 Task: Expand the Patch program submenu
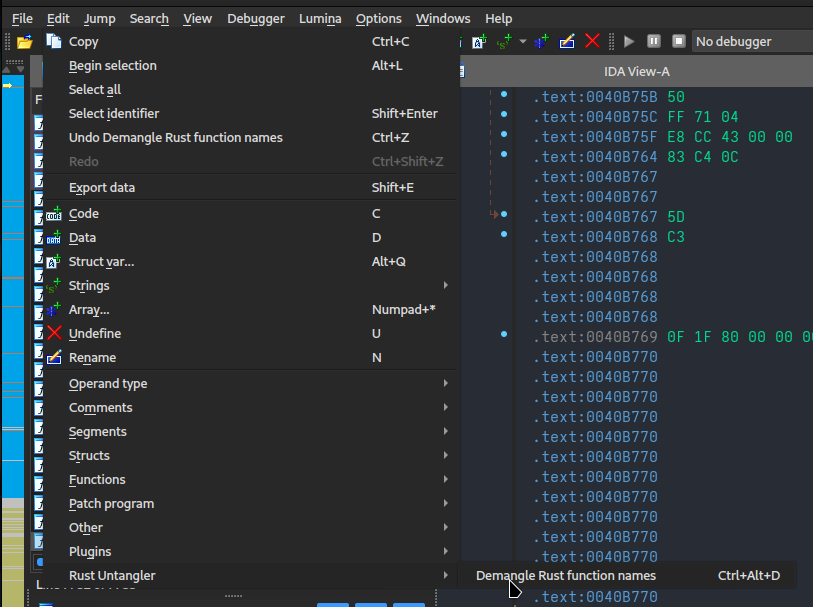click(x=445, y=503)
